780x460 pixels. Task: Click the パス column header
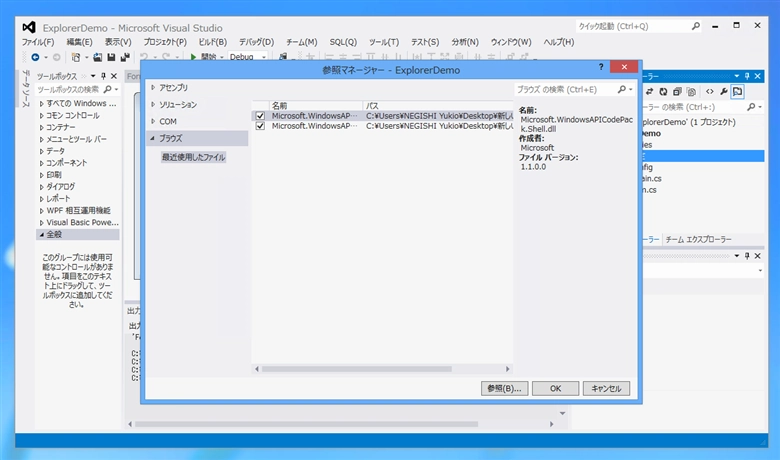click(x=438, y=105)
